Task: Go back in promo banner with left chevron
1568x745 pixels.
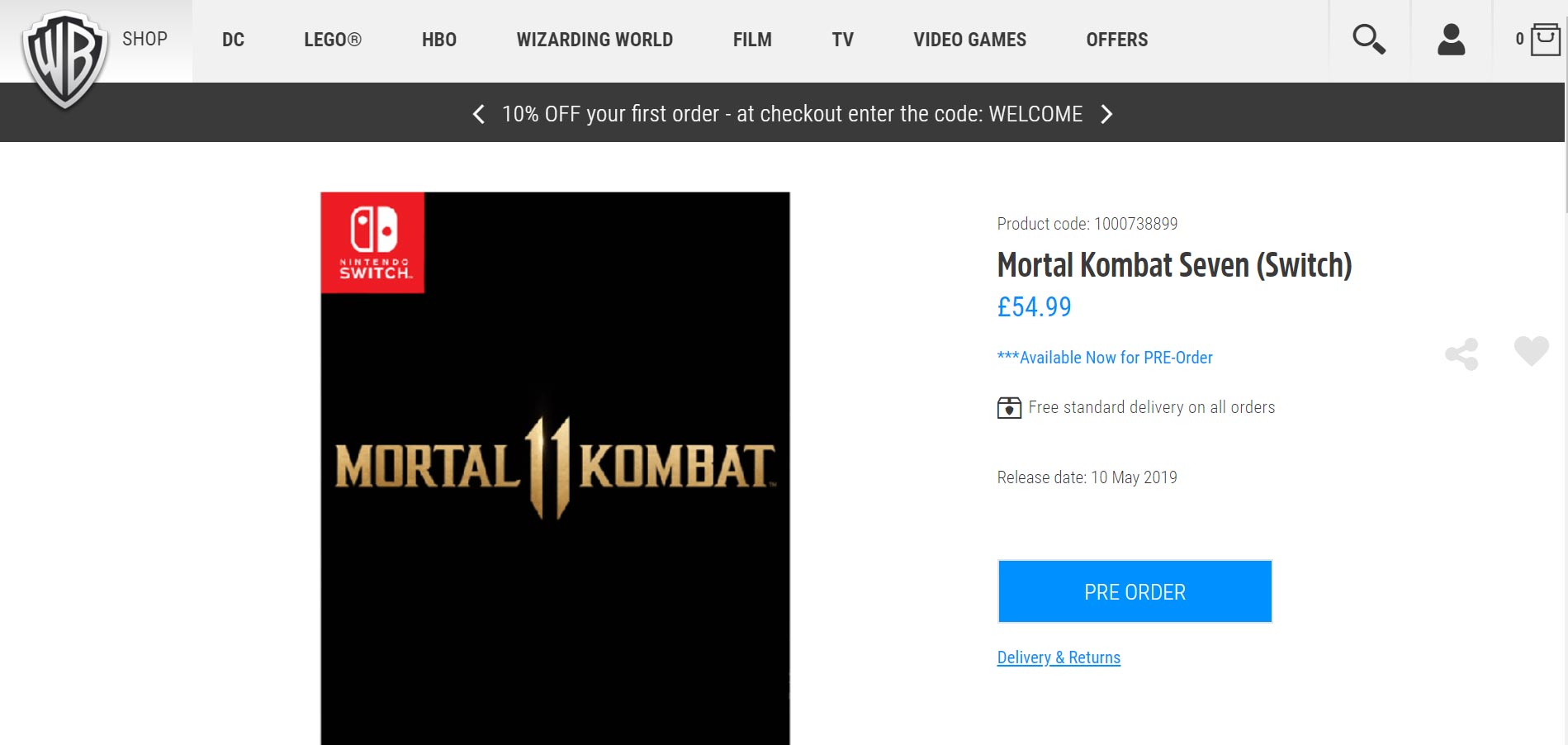Action: [477, 113]
